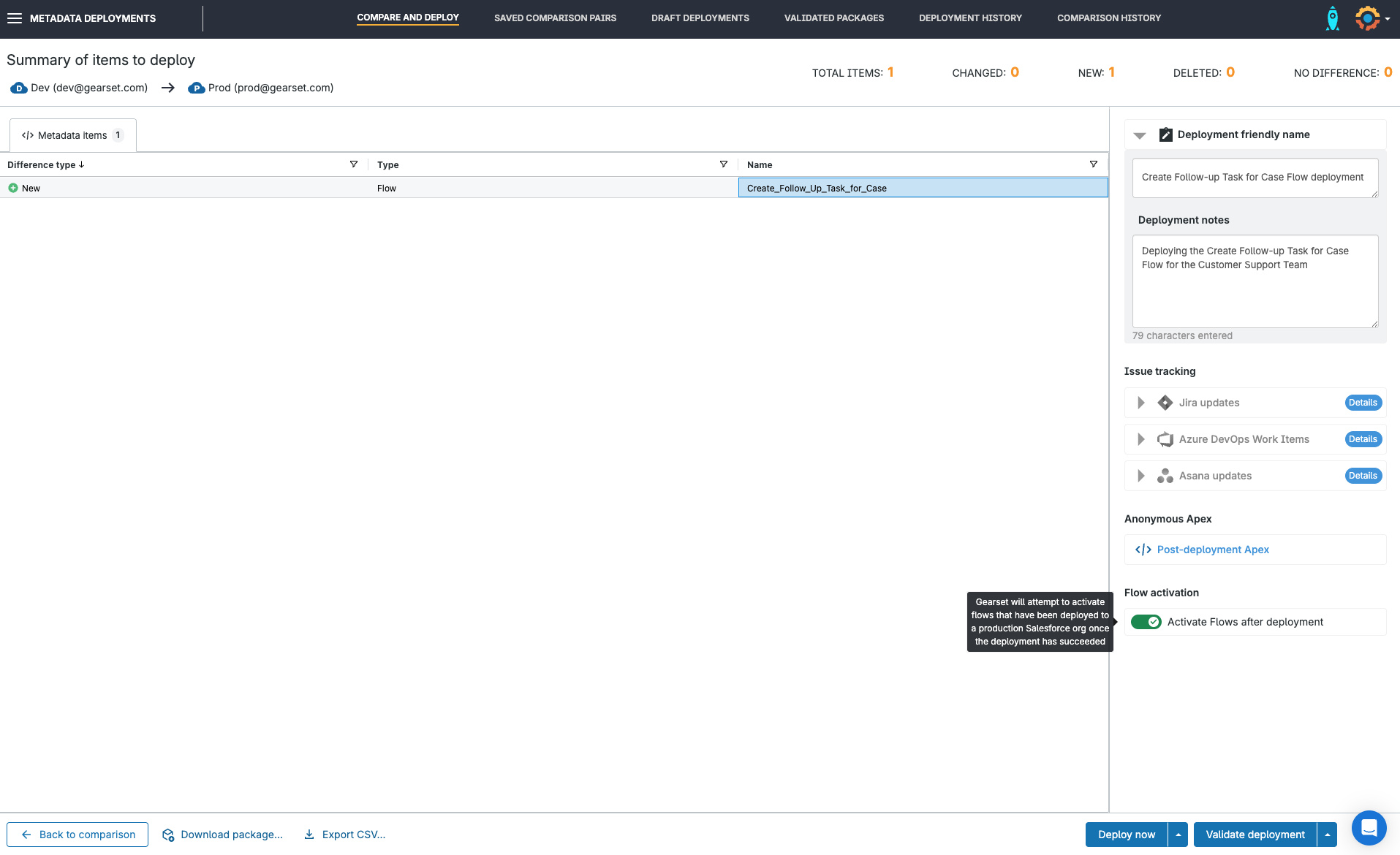Click the Post-deployment Apex code icon
Screen dimensions: 1400x855
tap(1143, 550)
